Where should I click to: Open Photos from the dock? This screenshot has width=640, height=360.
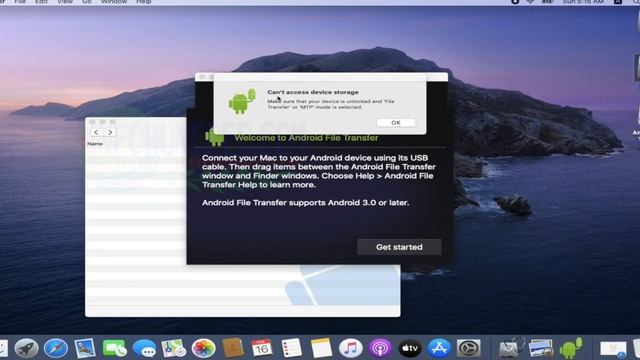click(203, 349)
